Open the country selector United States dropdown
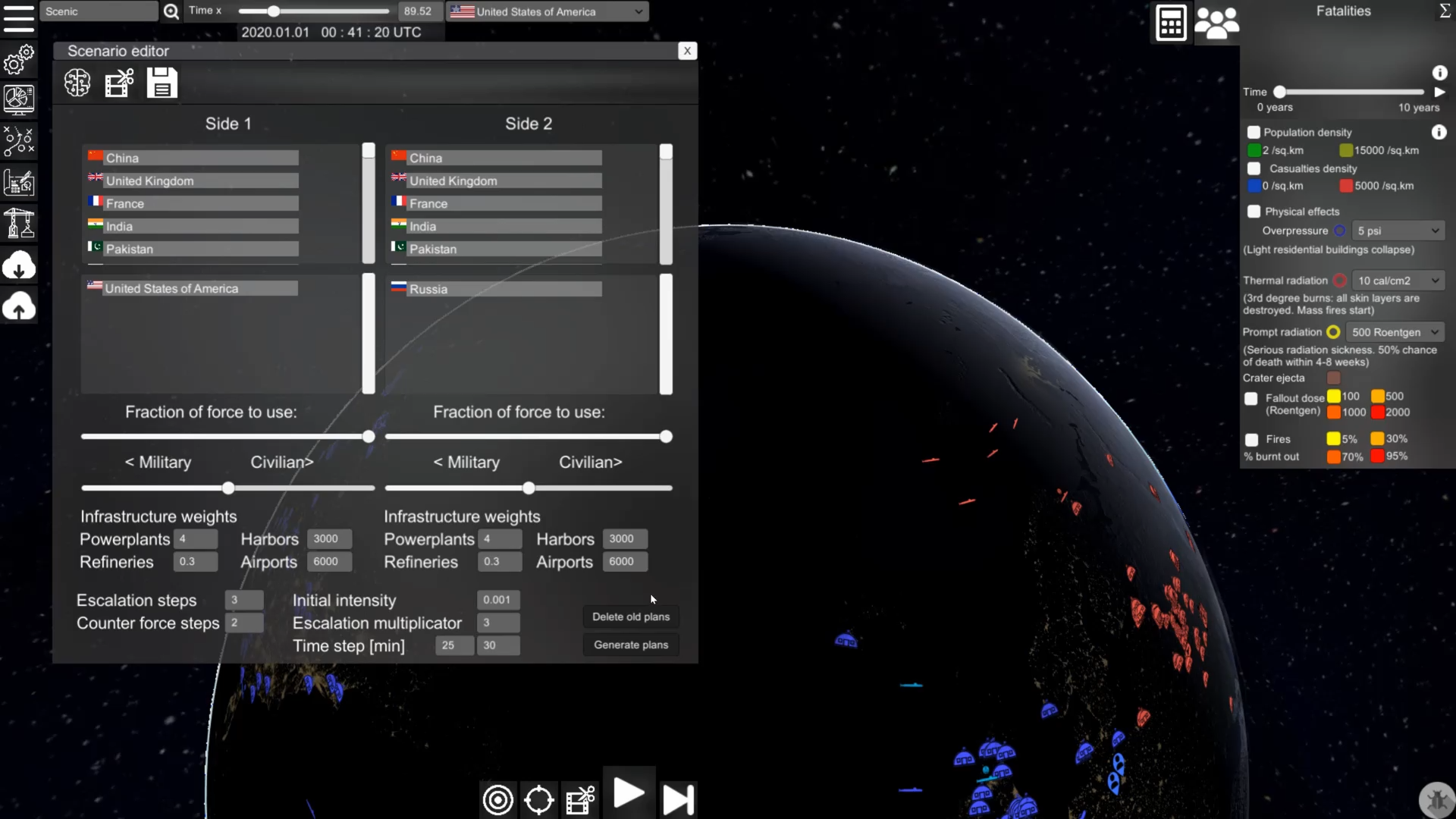This screenshot has height=819, width=1456. (548, 11)
